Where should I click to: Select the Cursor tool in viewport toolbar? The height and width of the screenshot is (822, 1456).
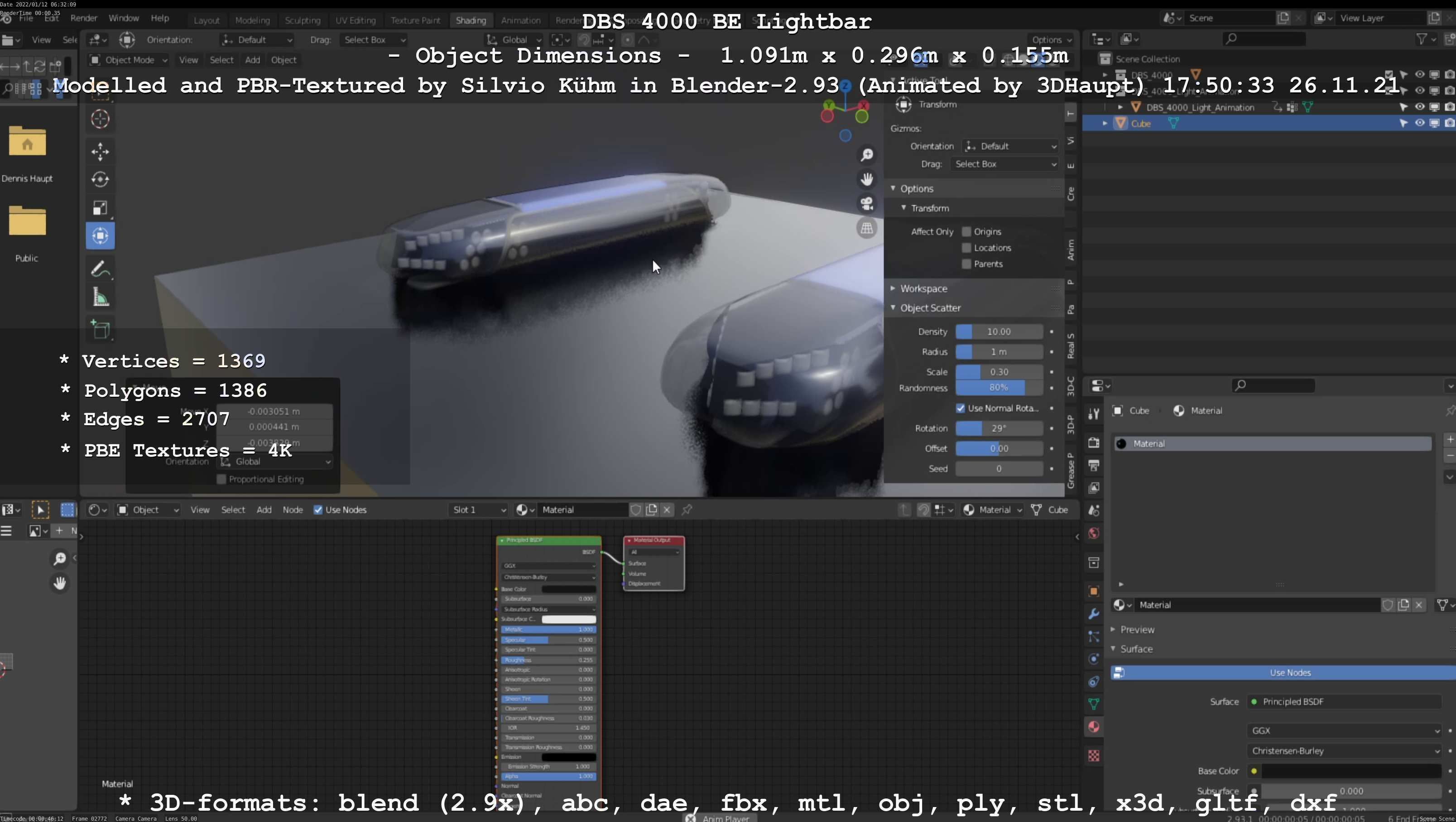click(100, 119)
